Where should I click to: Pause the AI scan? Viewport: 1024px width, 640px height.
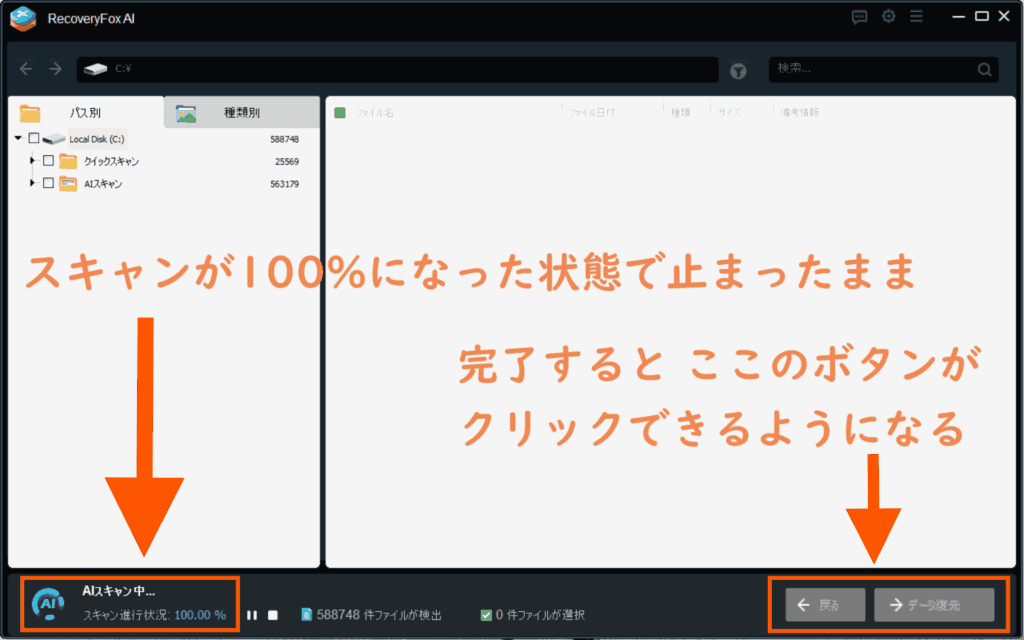point(252,615)
